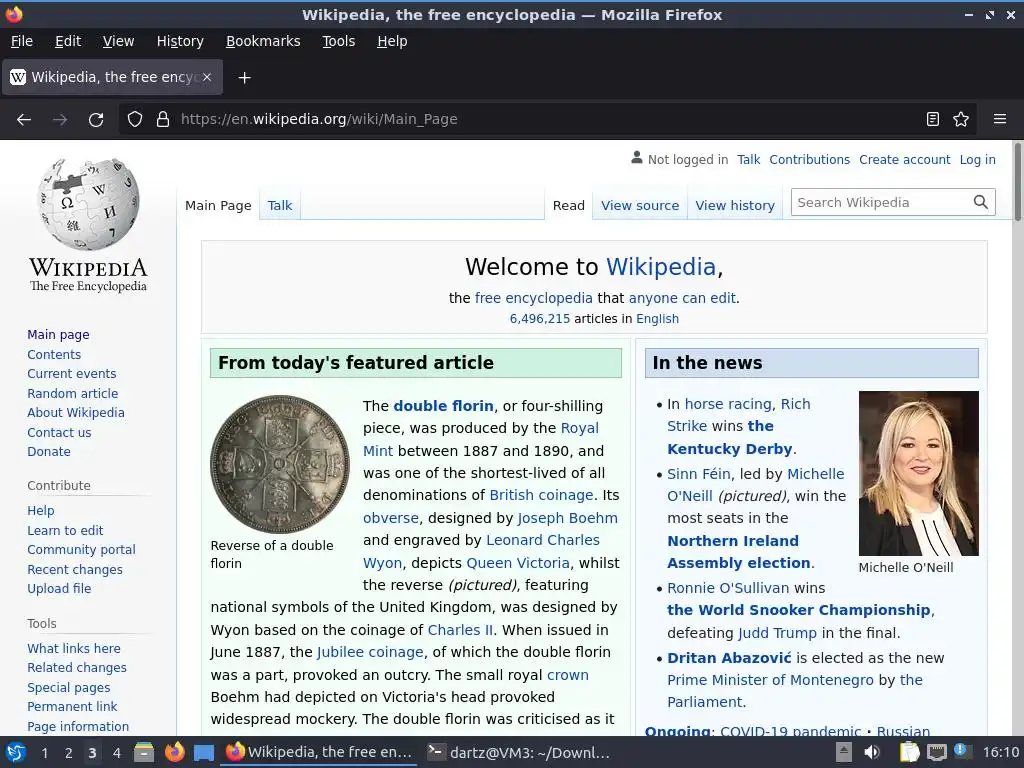Click the removable media eject tray icon
This screenshot has height=768, width=1024.
click(844, 752)
